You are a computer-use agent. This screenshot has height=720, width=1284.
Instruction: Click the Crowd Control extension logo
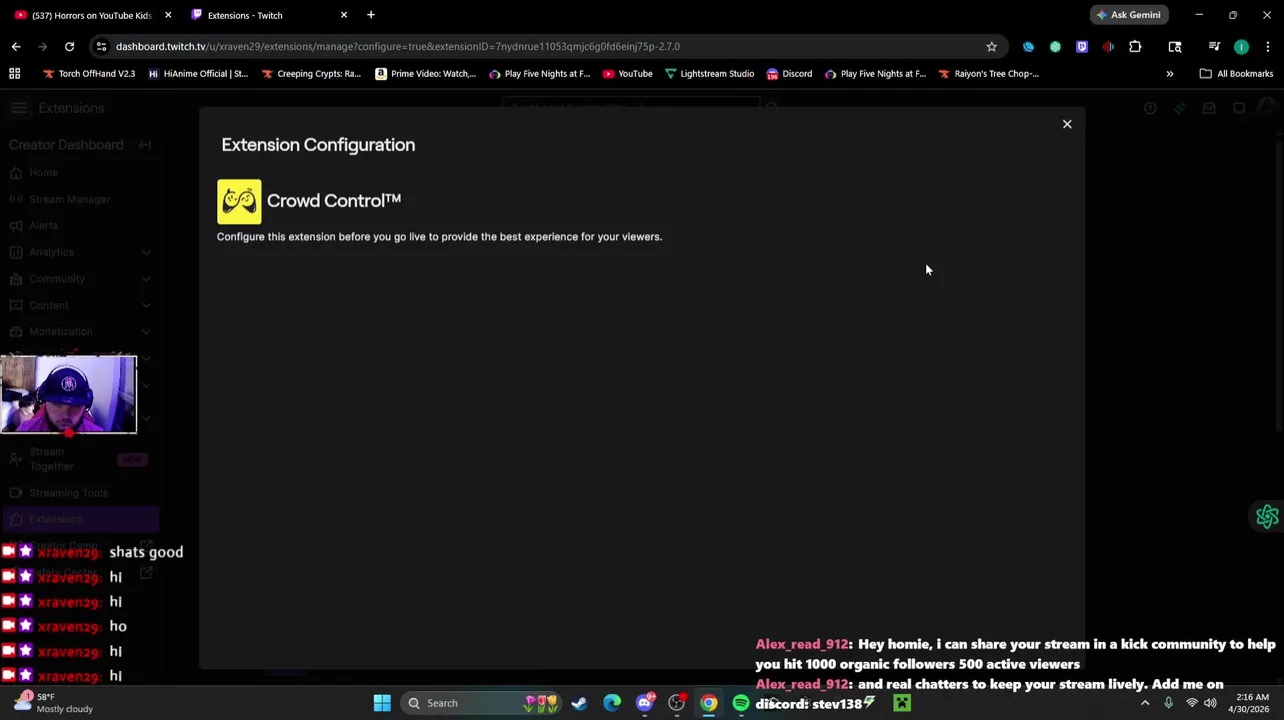[239, 201]
